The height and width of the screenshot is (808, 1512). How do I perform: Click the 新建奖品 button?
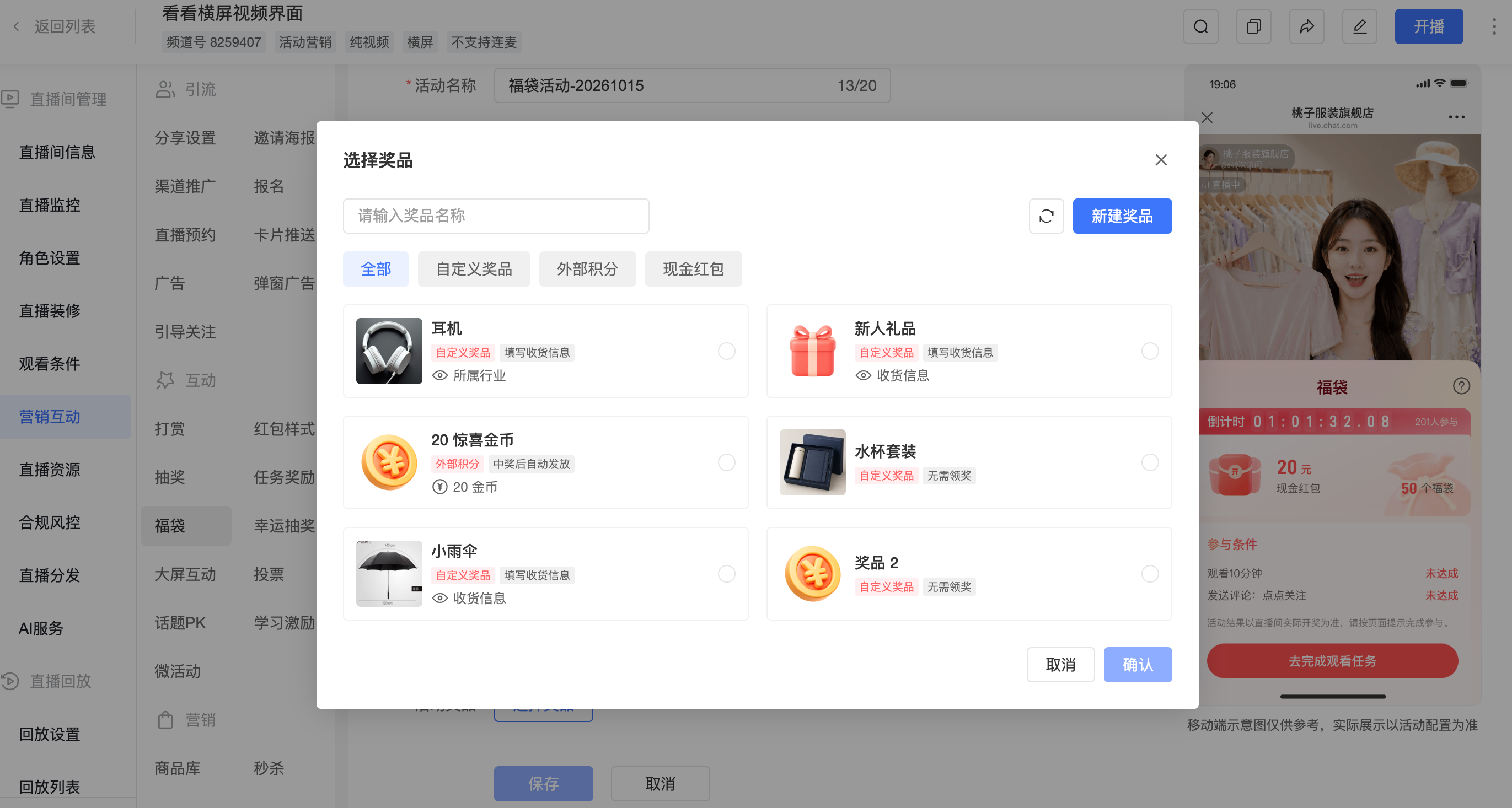coord(1122,216)
